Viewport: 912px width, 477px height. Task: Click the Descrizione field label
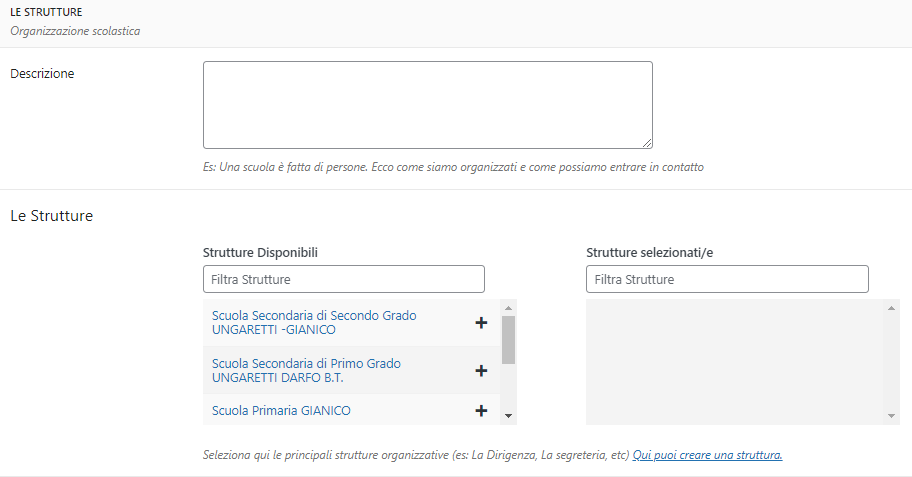tap(42, 73)
